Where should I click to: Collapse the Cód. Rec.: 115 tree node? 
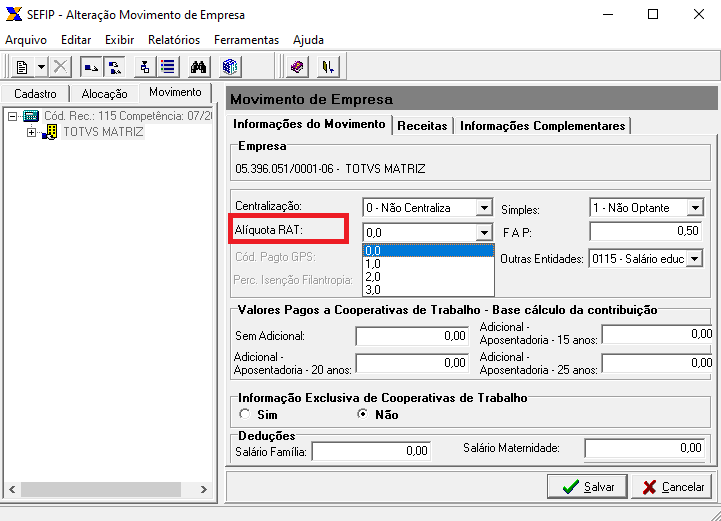coord(13,116)
